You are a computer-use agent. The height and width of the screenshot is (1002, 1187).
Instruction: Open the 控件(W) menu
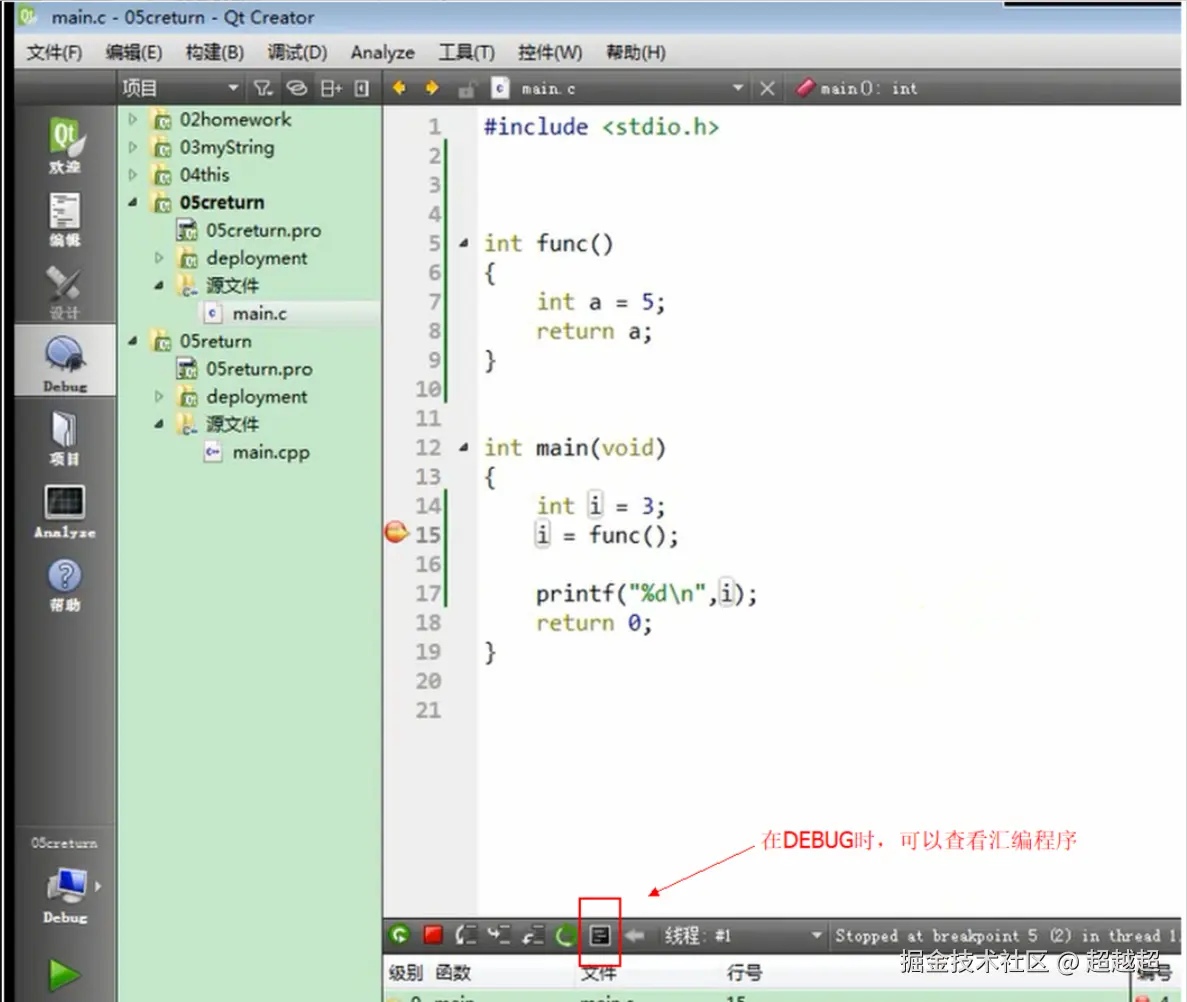click(550, 52)
